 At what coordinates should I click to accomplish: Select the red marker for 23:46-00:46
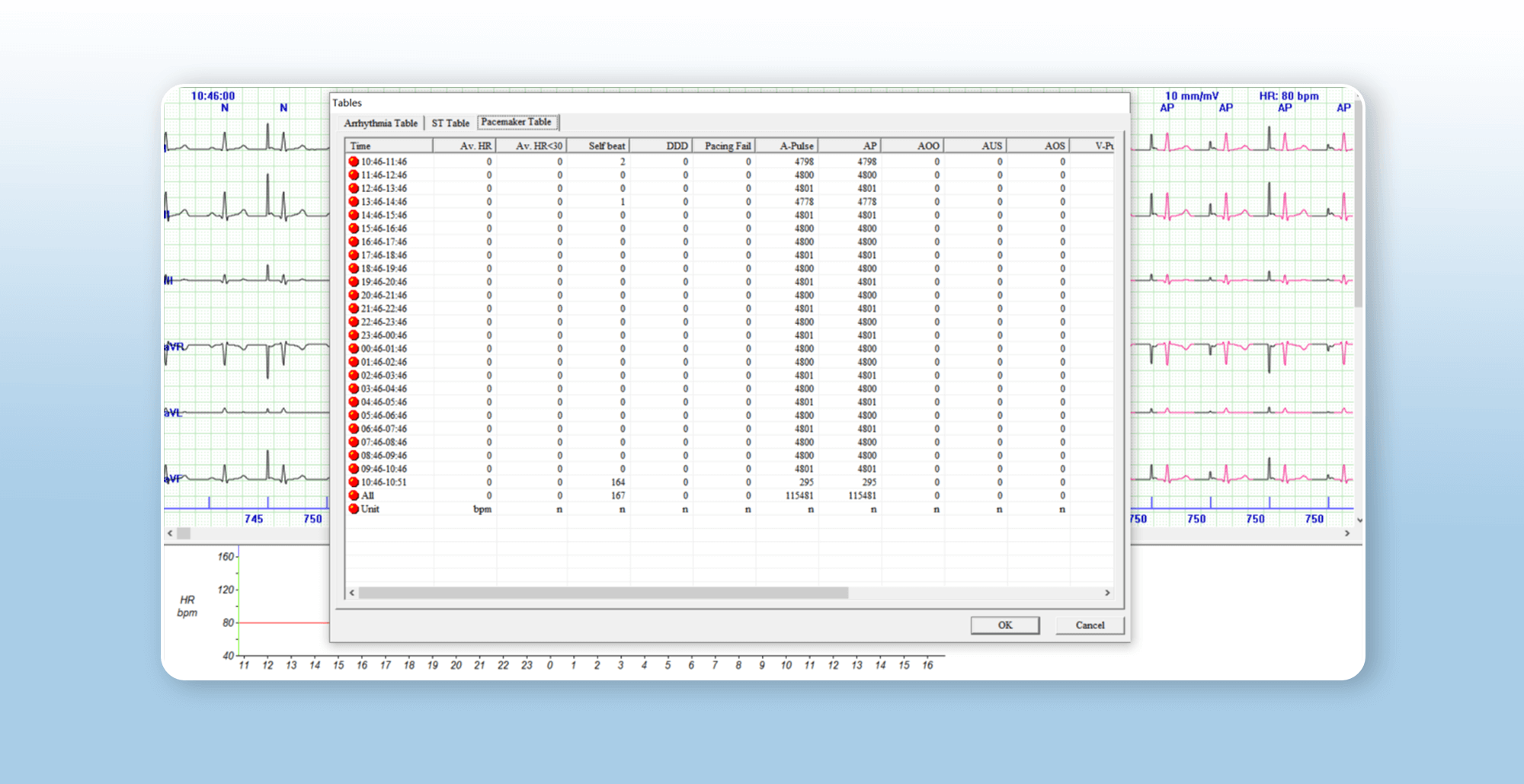tap(354, 335)
